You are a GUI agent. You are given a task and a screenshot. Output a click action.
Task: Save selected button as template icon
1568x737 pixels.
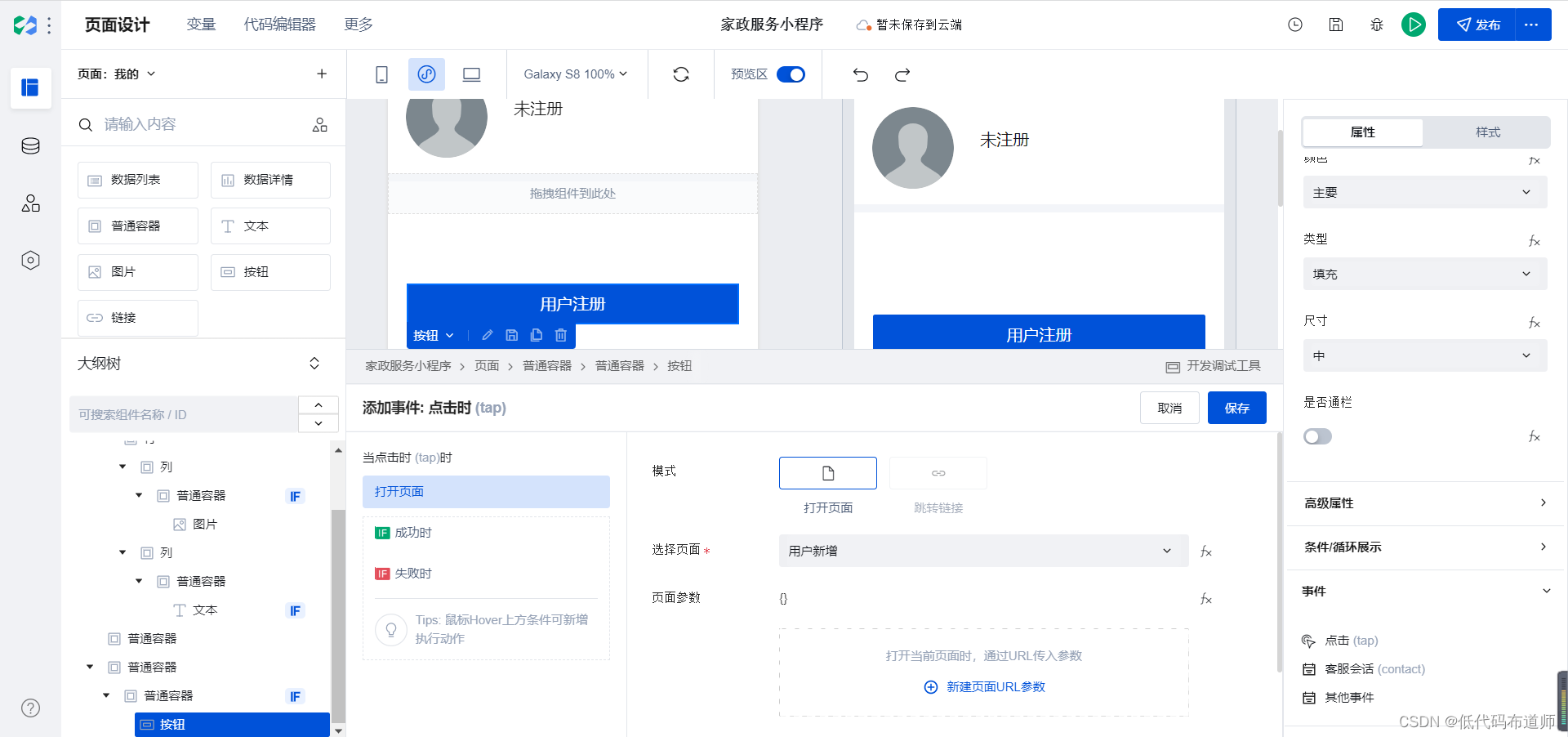[x=512, y=335]
